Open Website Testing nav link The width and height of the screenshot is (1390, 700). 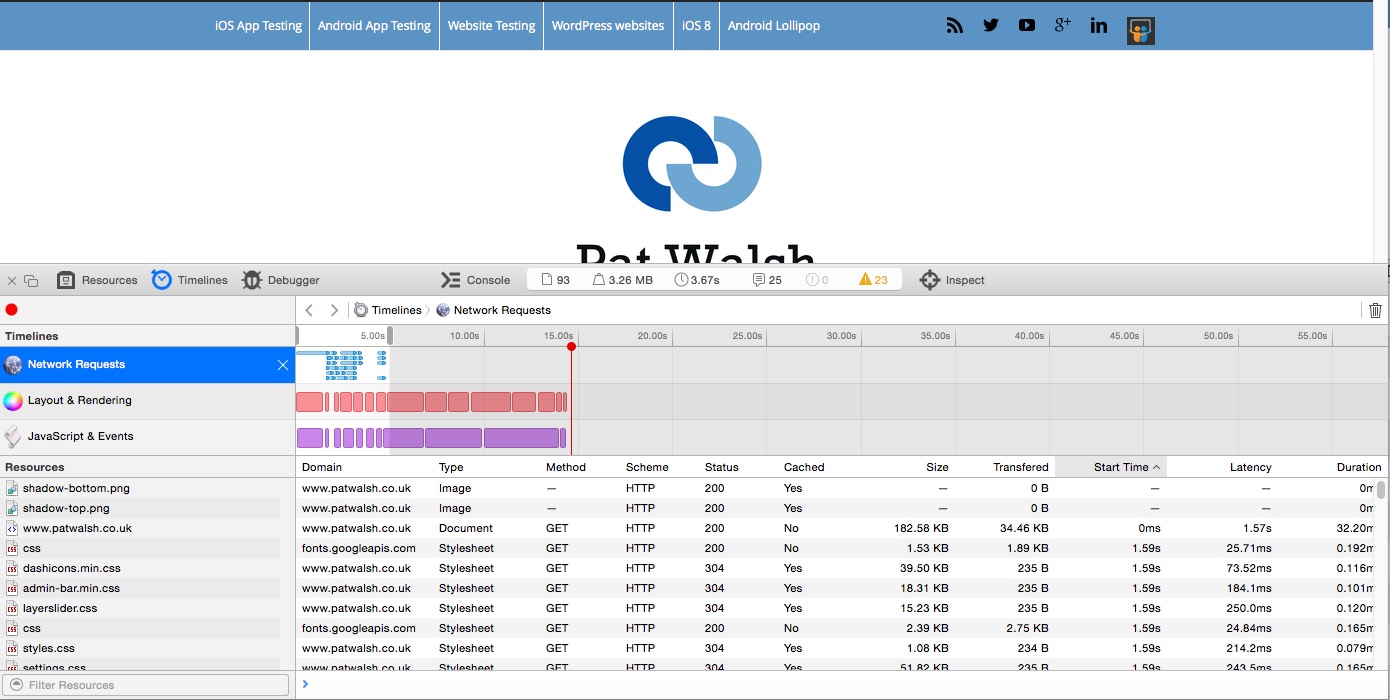coord(491,26)
